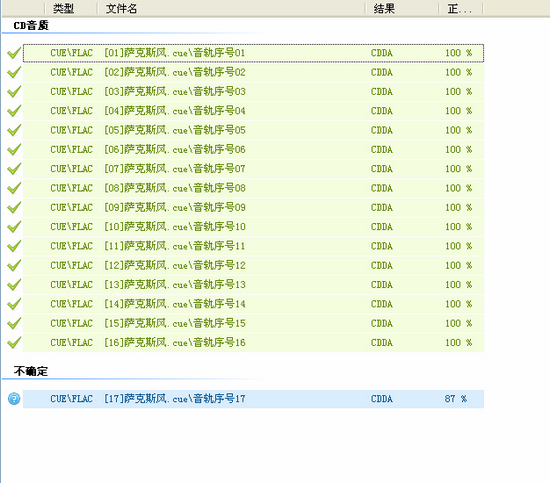Image resolution: width=550 pixels, height=483 pixels.
Task: Click CDDA result of track 13
Action: (x=382, y=285)
